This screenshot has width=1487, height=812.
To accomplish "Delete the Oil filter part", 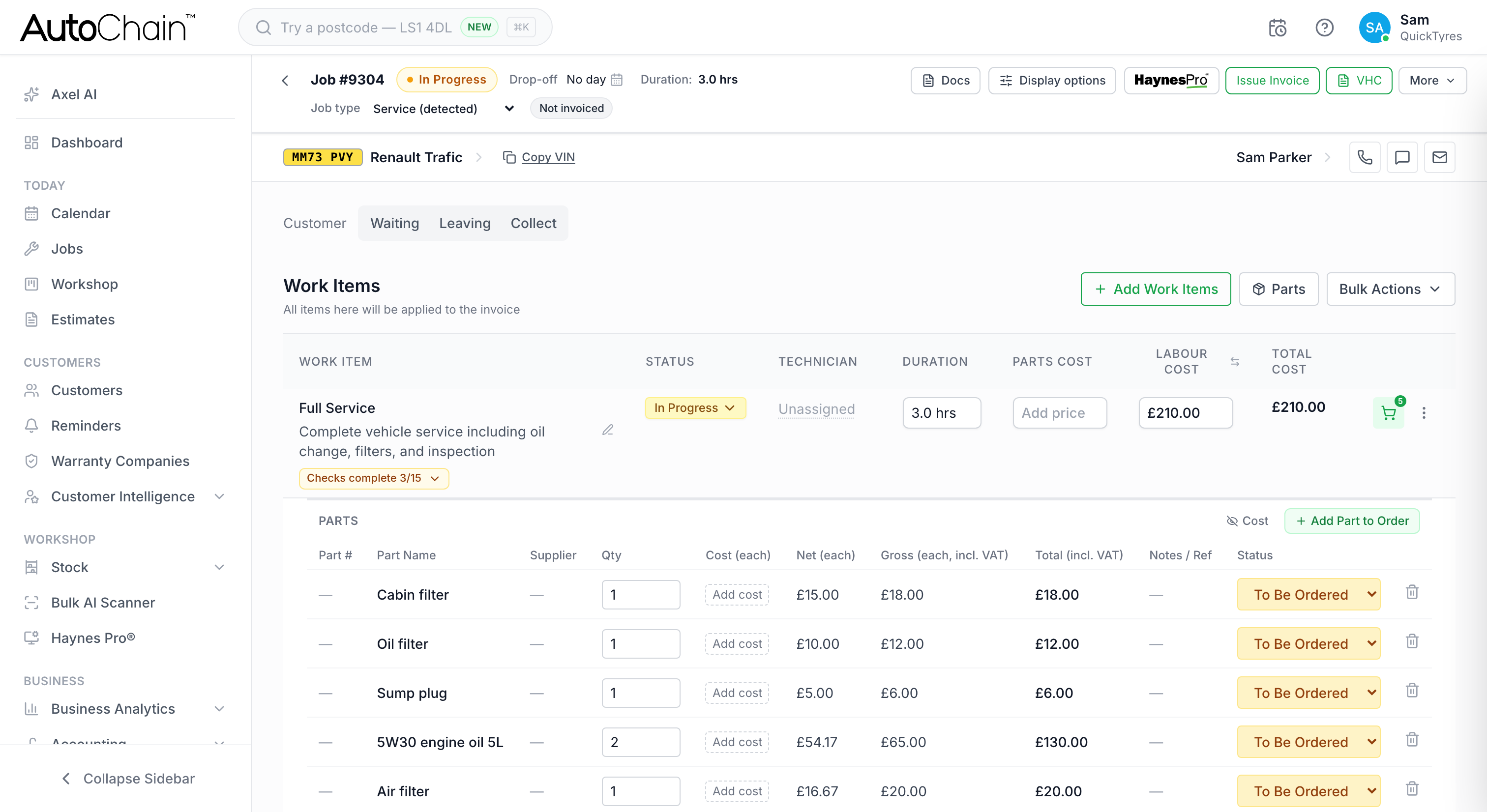I will 1412,641.
